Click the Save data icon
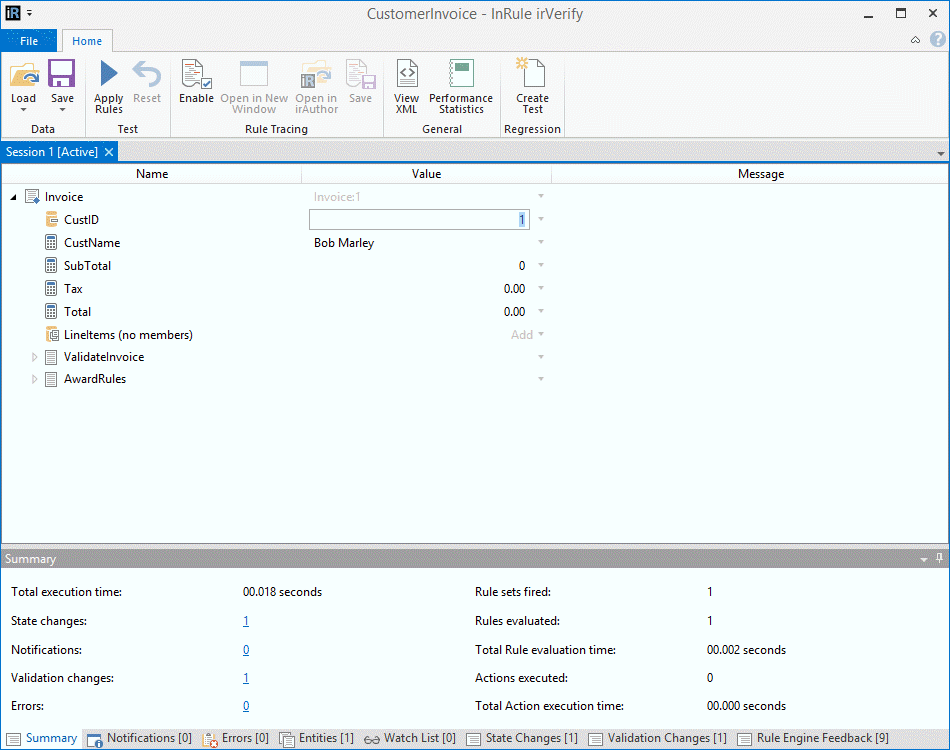950x750 pixels. [62, 76]
